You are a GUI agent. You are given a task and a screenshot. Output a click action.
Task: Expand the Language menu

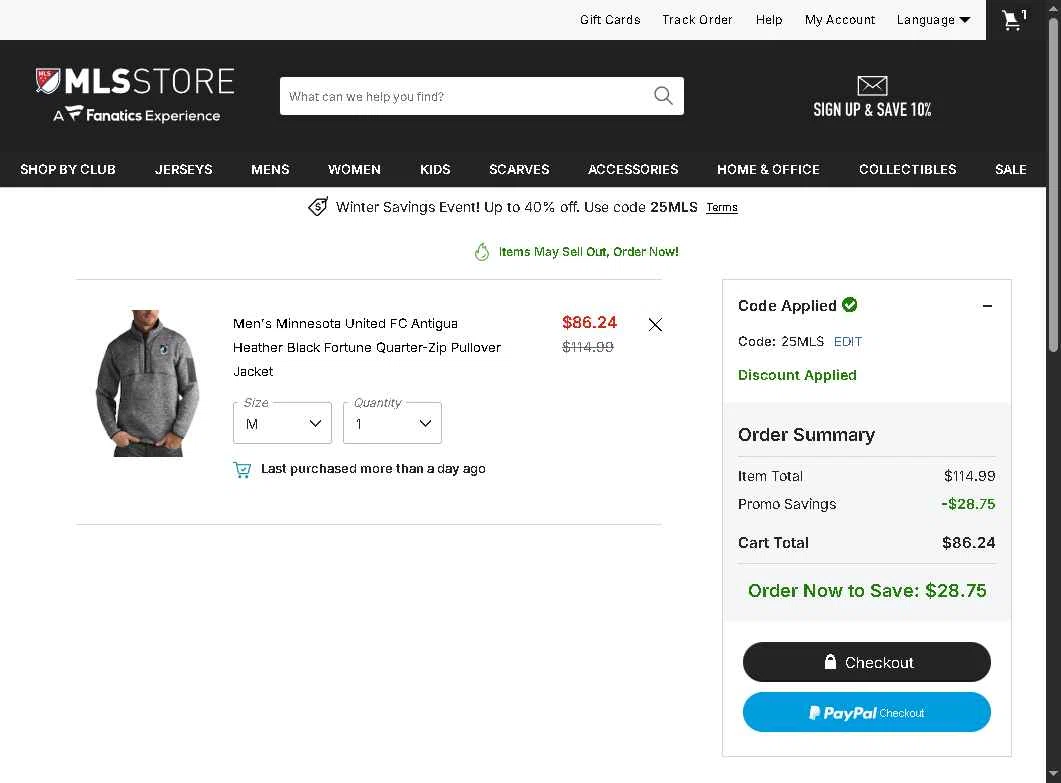pyautogui.click(x=934, y=20)
